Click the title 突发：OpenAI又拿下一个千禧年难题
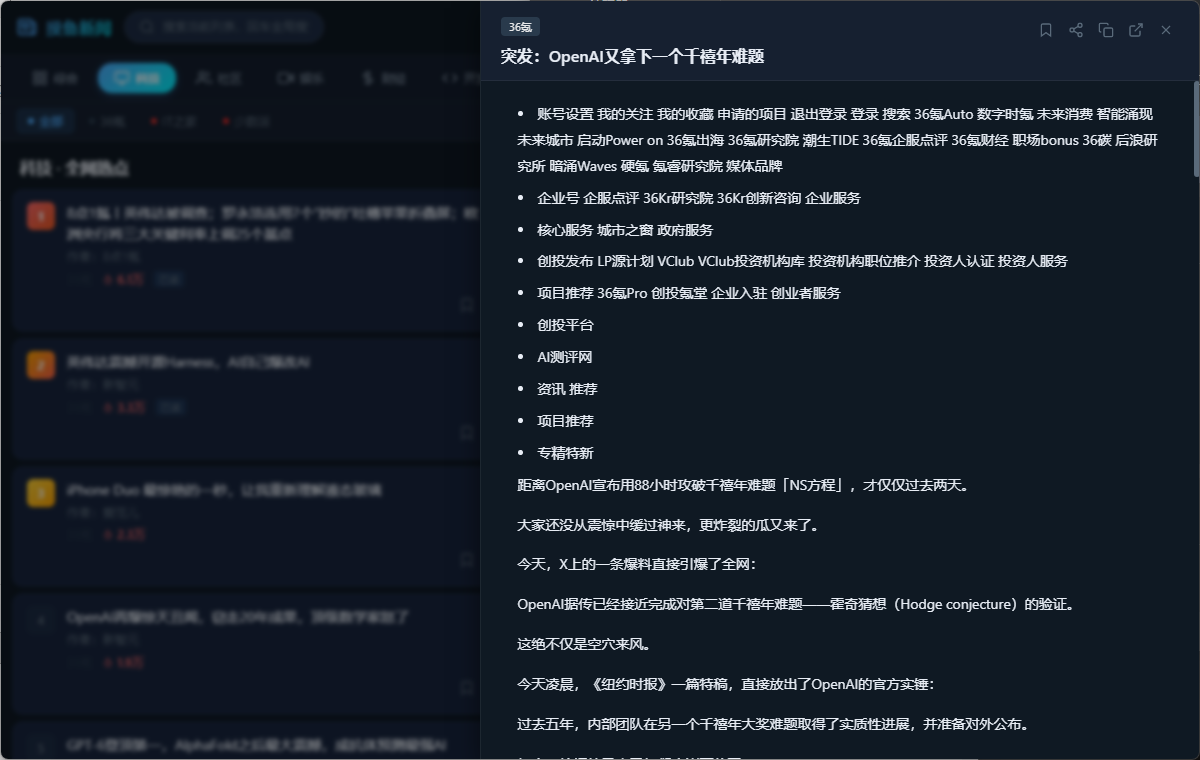The height and width of the screenshot is (760, 1200). pos(632,56)
